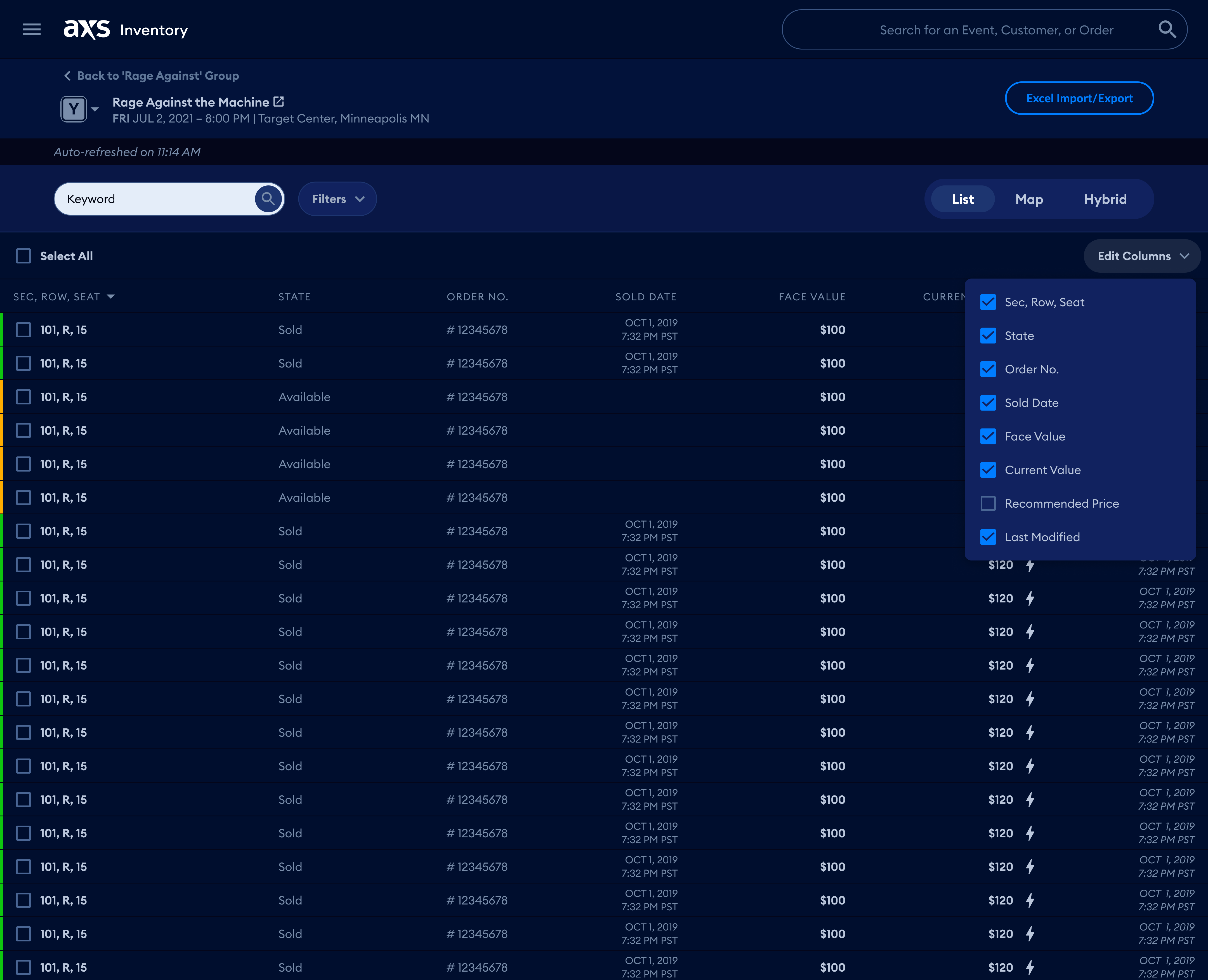Enable the Recommended Price column checkbox

point(988,503)
